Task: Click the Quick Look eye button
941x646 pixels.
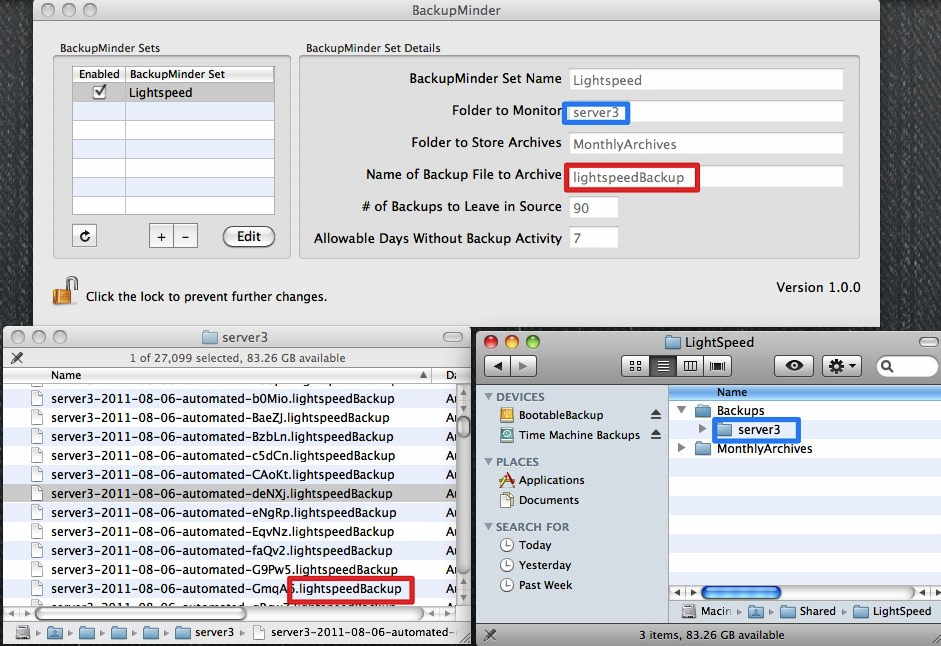Action: (x=794, y=366)
